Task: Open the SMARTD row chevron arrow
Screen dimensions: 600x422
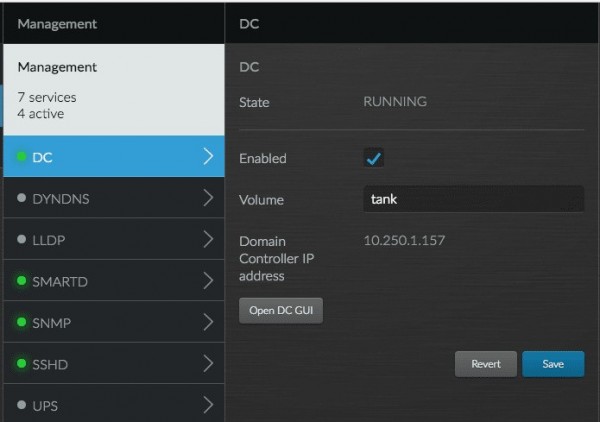Action: pos(208,281)
